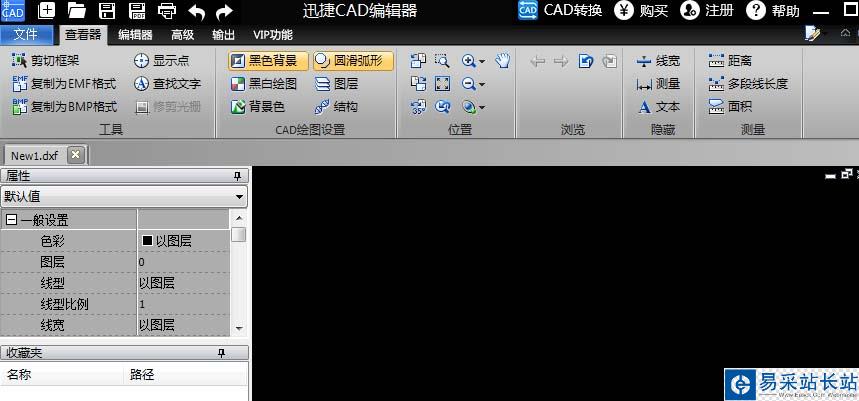The width and height of the screenshot is (859, 401).
Task: Select the pan hand tool
Action: tap(503, 60)
